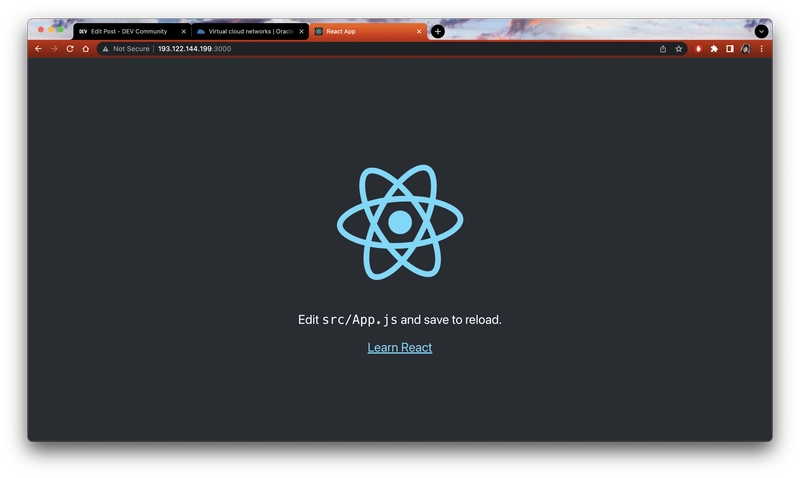Click the Not Secure label text
Image resolution: width=800 pixels, height=478 pixels.
[x=131, y=49]
